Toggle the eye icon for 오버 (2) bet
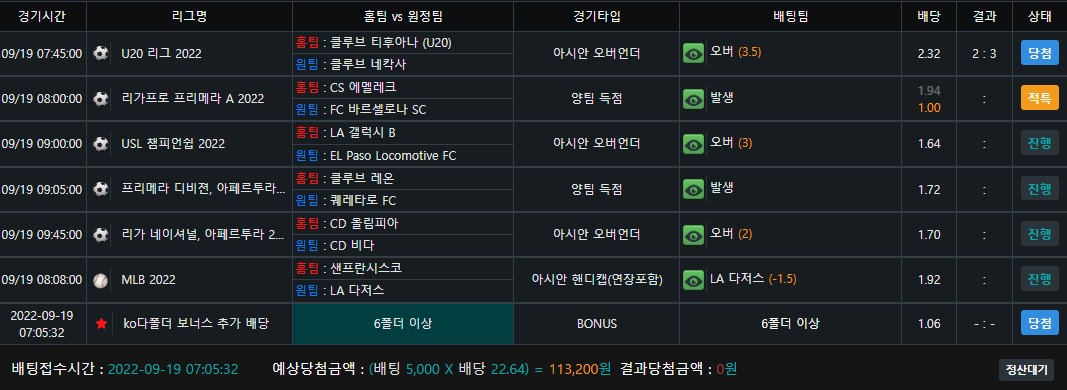Screen dimensions: 1067x390 point(693,235)
